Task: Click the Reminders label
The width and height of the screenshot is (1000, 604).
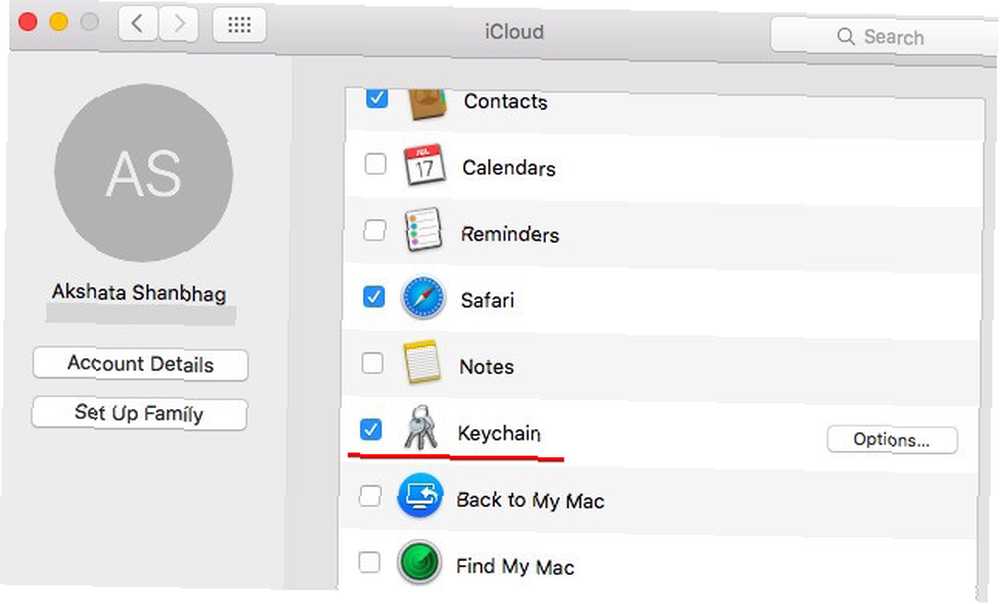Action: (510, 234)
